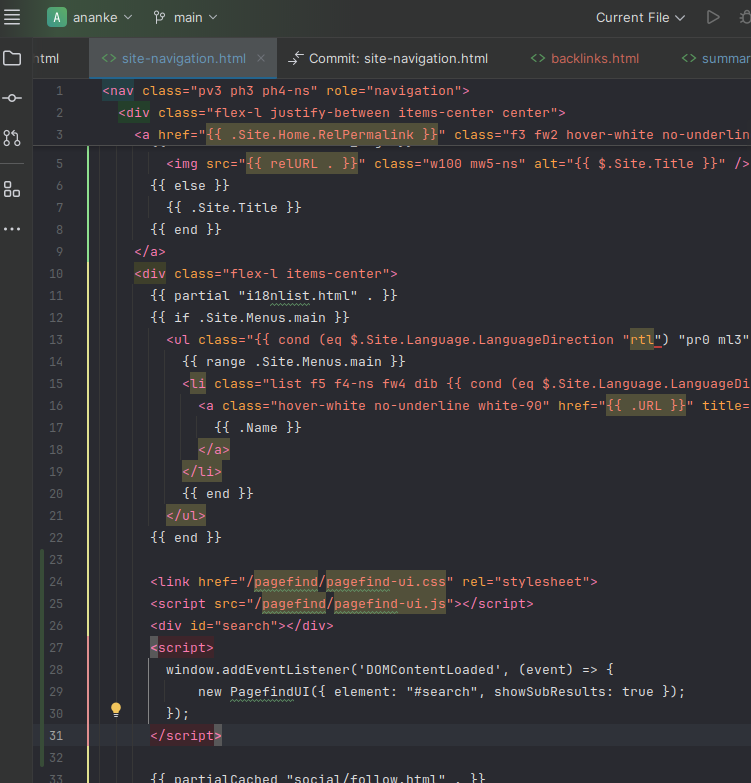Click line number 27 in the gutter
This screenshot has height=783, width=751.
(56, 648)
